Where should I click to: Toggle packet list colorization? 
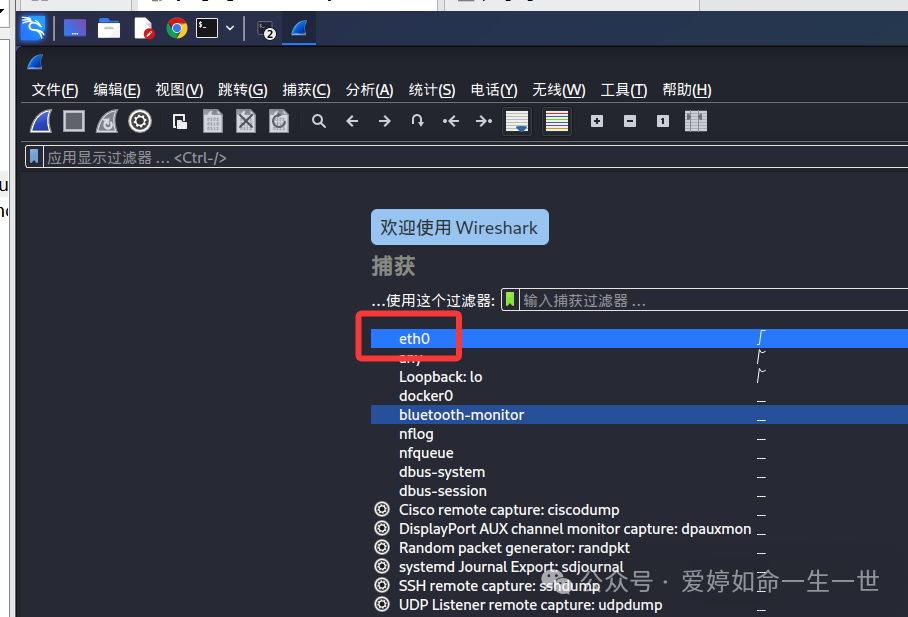coord(557,122)
